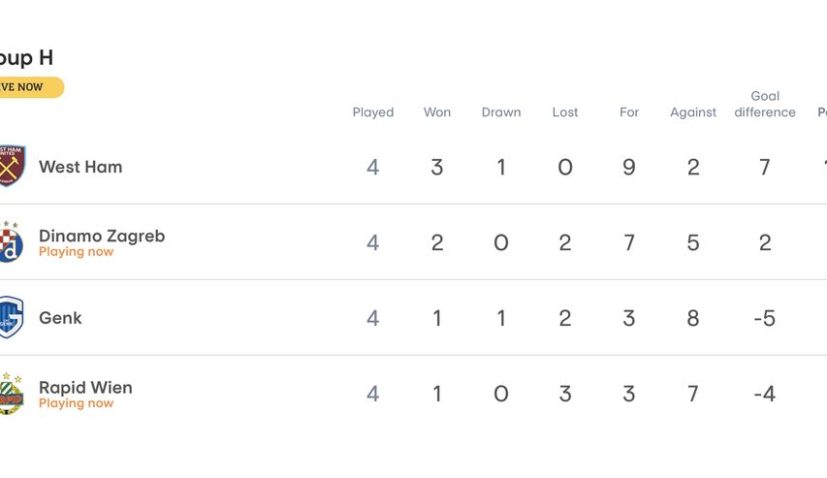Click the Genk club crest

coord(10,318)
